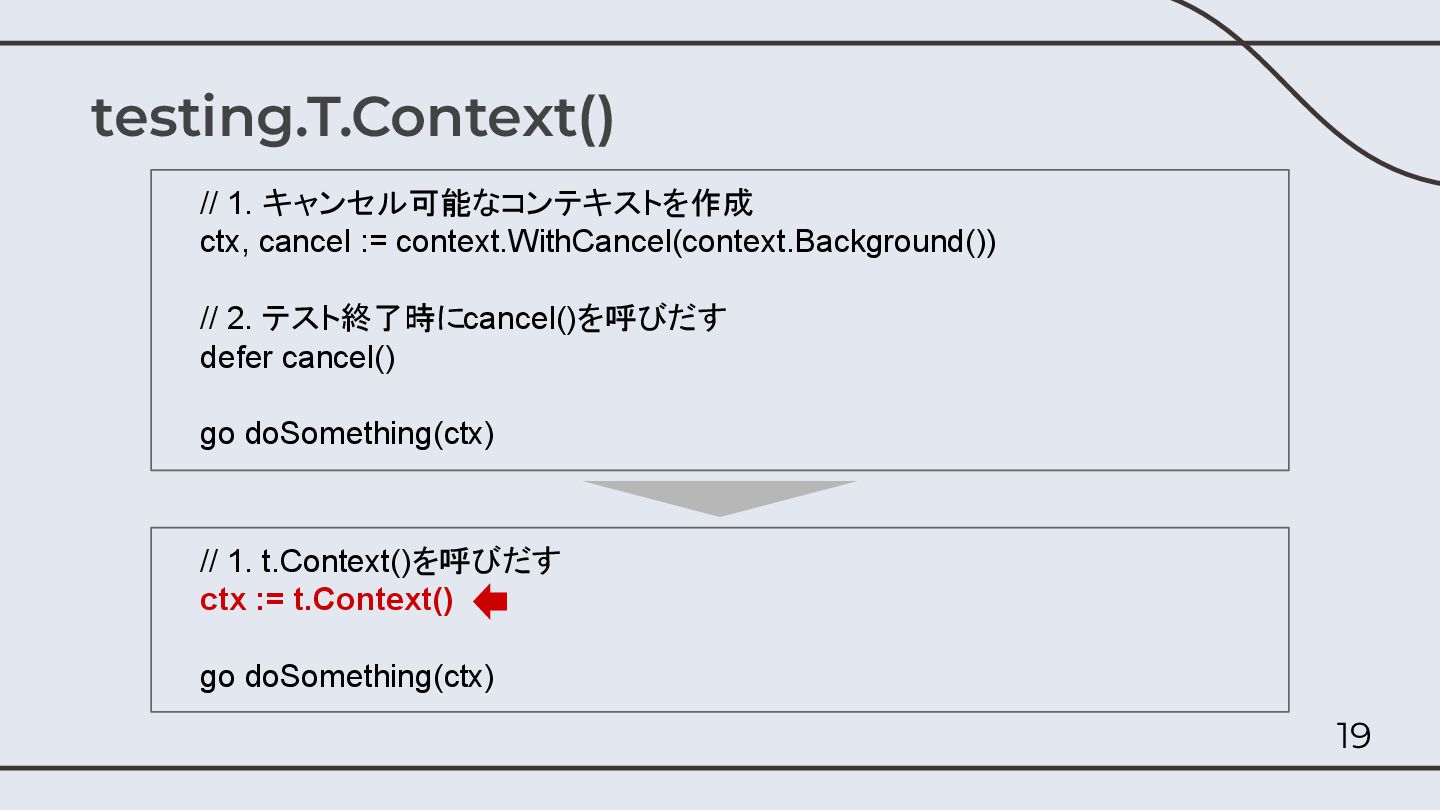Click the context.WithCancel code line
Viewport: 1440px width, 810px height.
[598, 242]
